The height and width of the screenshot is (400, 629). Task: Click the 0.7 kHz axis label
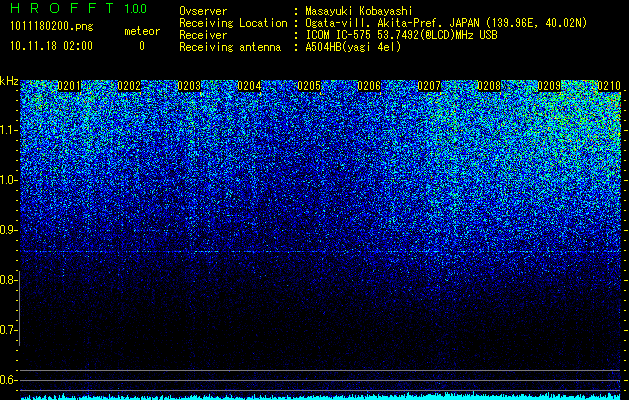pyautogui.click(x=8, y=330)
